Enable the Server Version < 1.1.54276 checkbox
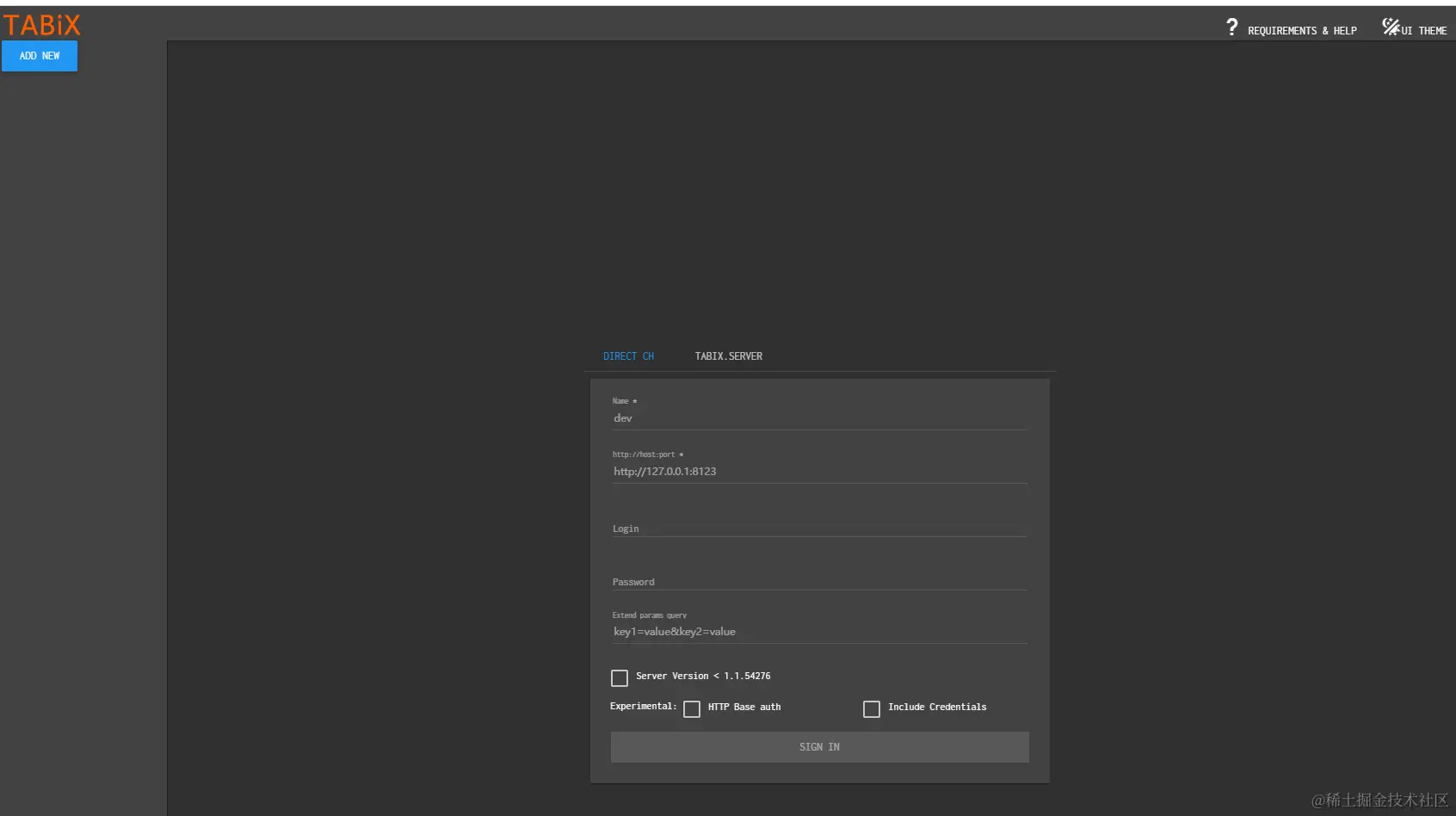 tap(620, 678)
